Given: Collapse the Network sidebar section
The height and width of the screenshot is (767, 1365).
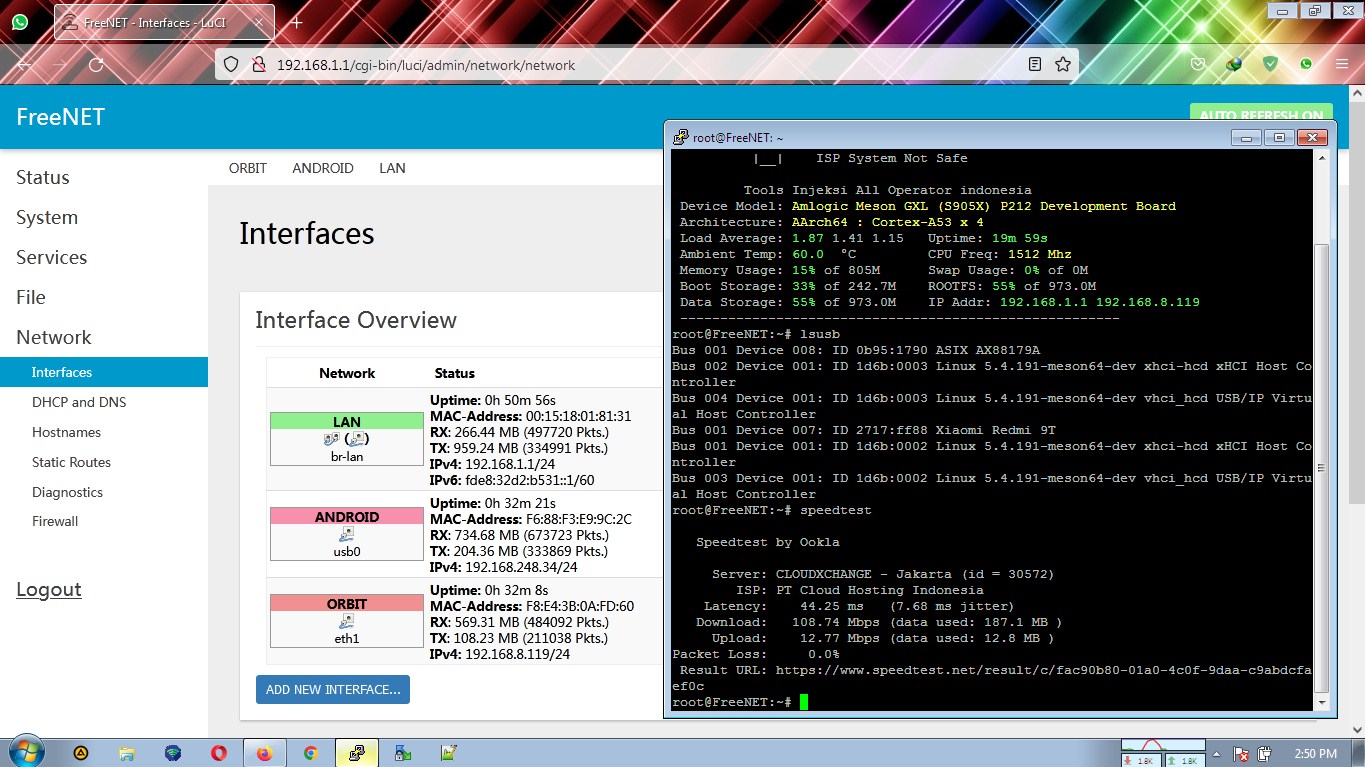Looking at the screenshot, I should [54, 337].
